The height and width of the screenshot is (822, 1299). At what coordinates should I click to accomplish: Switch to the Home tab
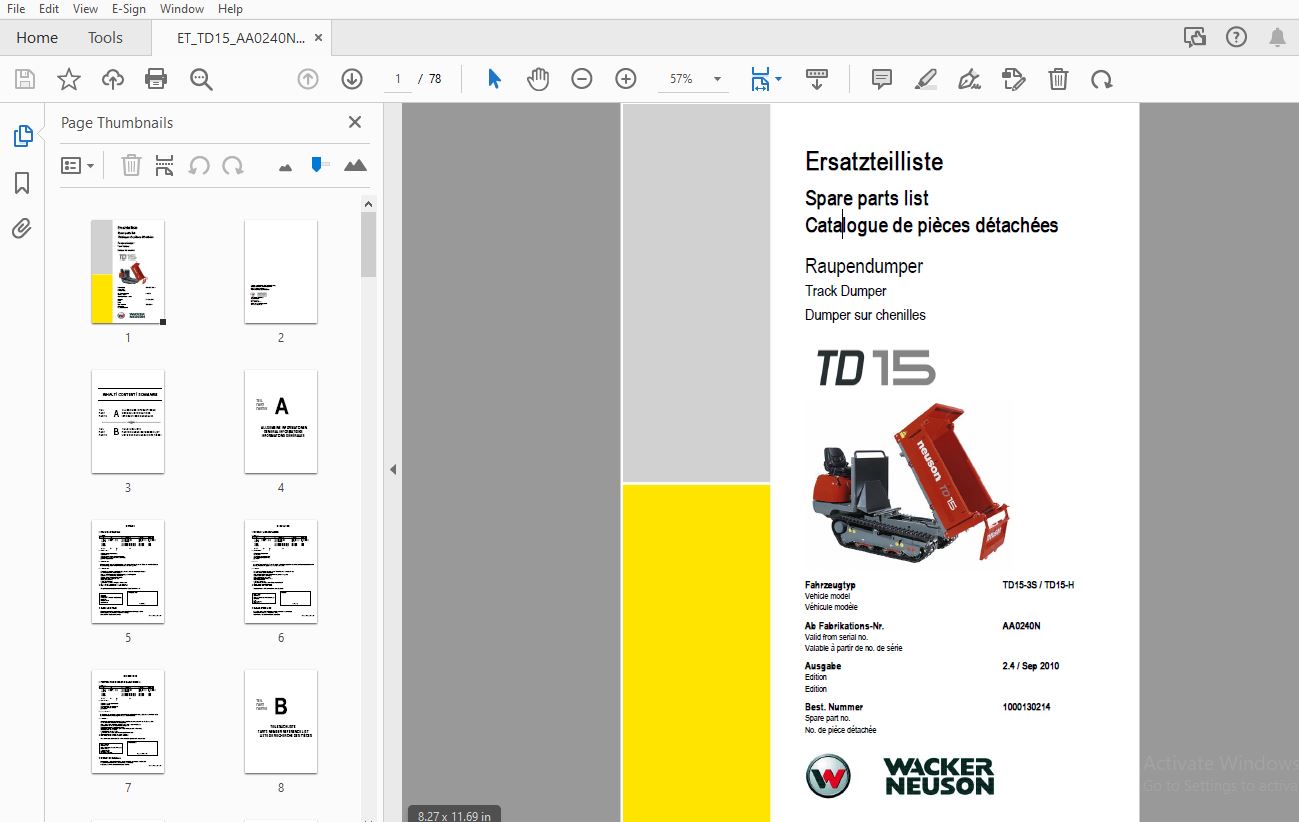pyautogui.click(x=37, y=38)
